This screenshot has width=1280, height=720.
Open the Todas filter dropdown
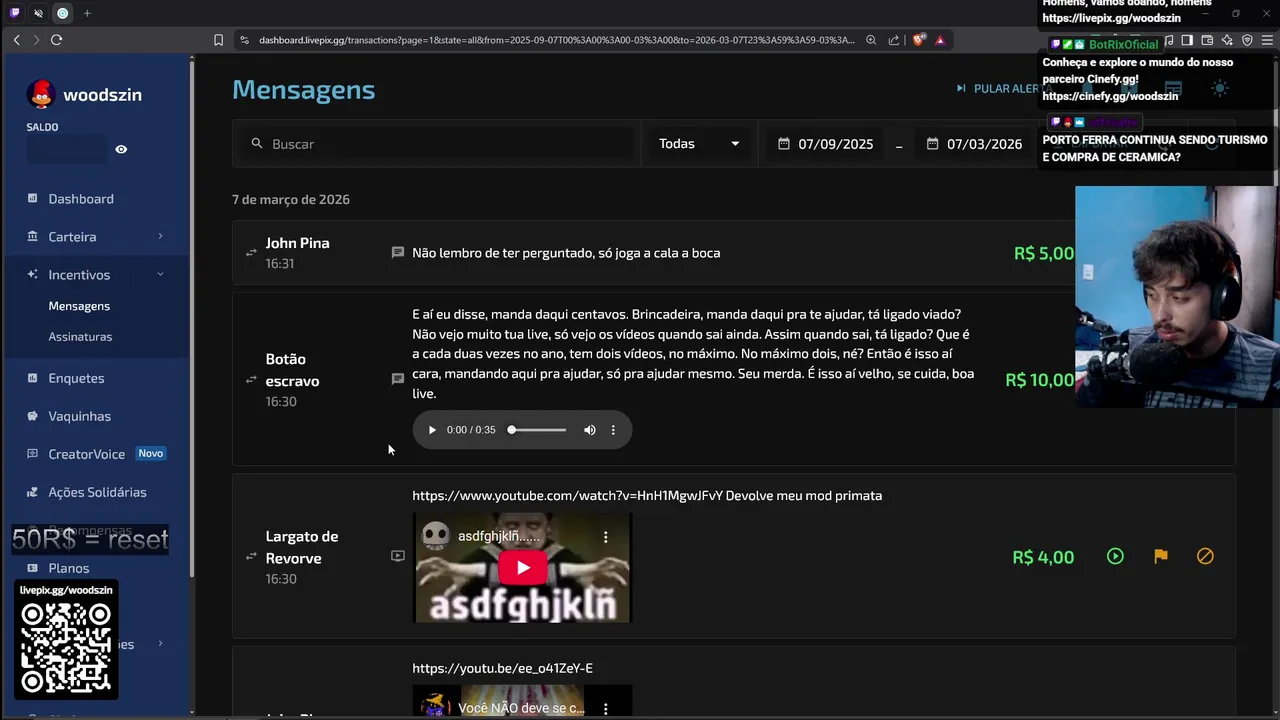point(699,144)
